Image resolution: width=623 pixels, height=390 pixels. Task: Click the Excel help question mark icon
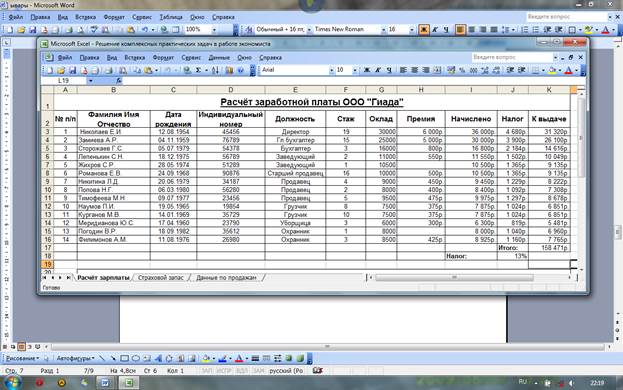tap(241, 70)
